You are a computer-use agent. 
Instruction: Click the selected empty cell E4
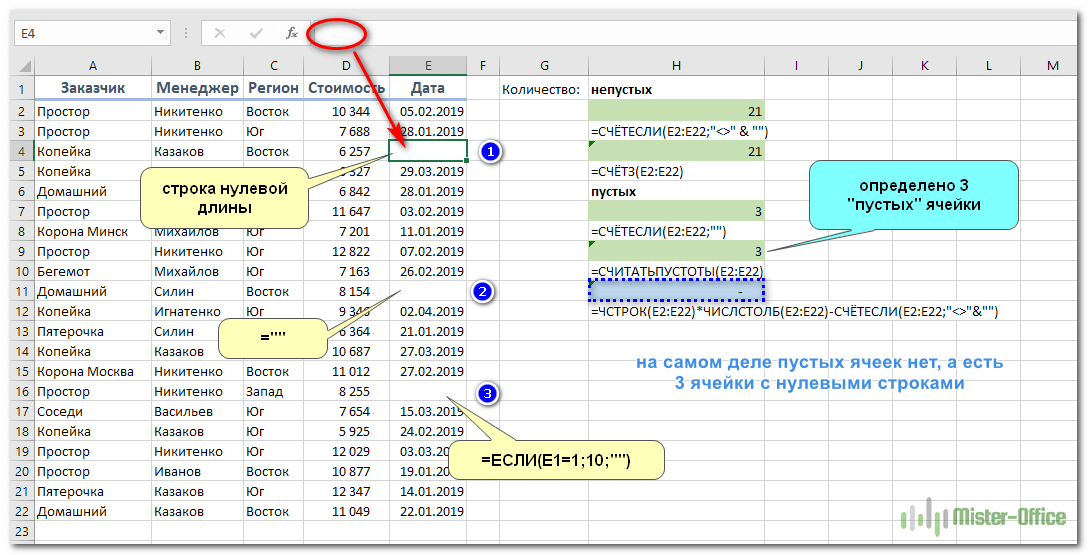coord(428,152)
